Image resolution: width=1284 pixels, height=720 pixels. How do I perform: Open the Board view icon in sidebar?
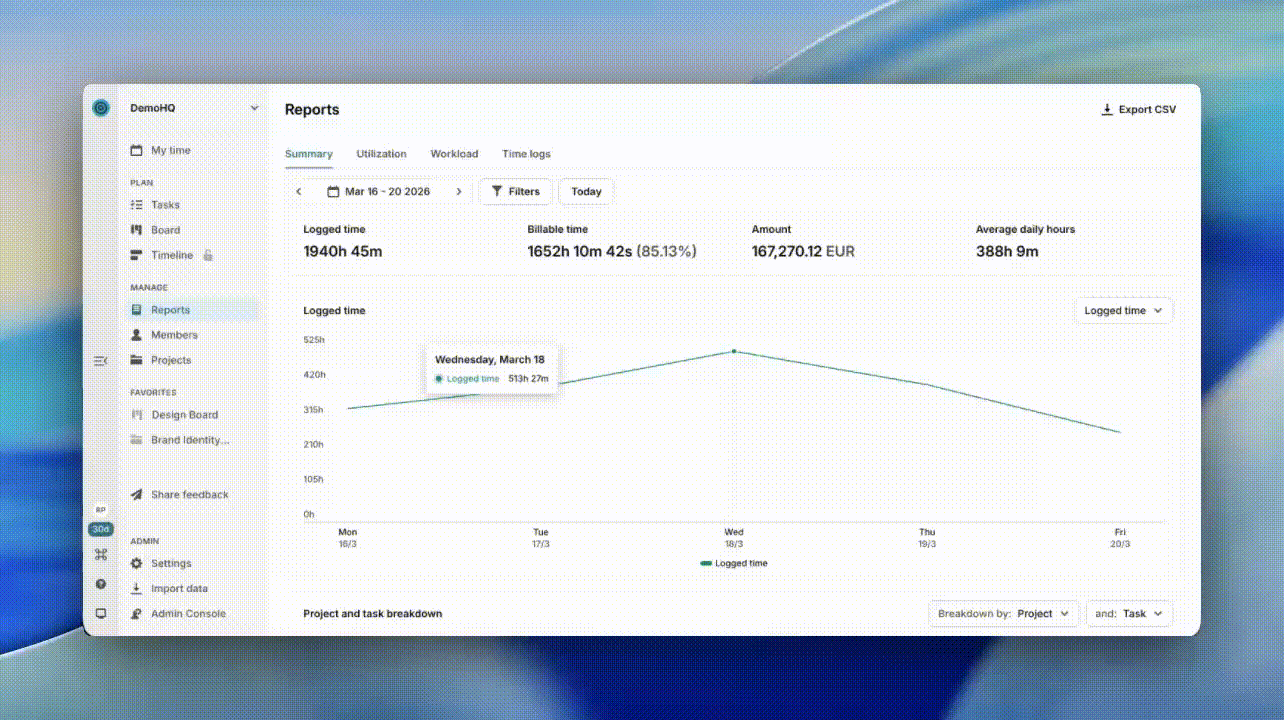(137, 230)
